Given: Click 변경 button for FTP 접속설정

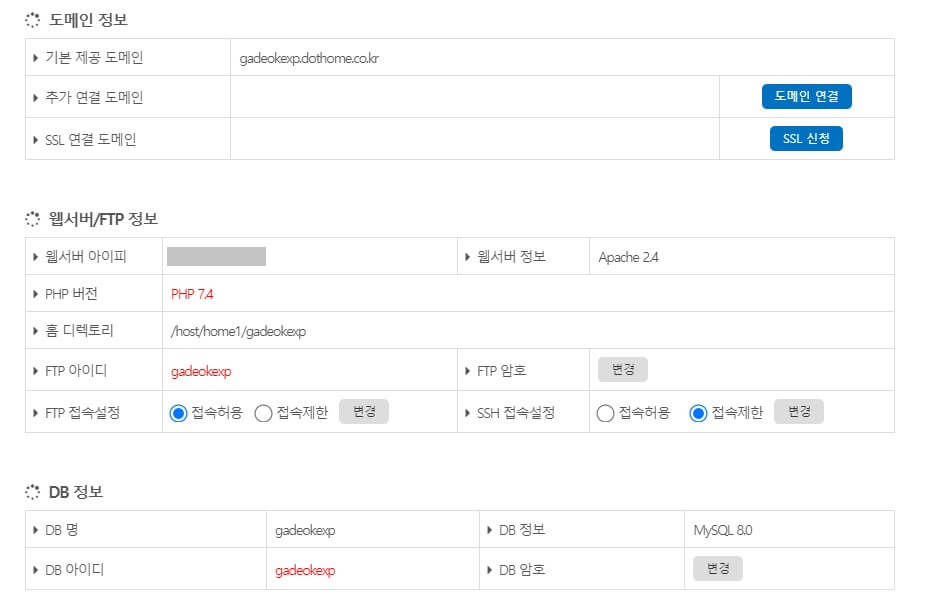Looking at the screenshot, I should pos(364,411).
